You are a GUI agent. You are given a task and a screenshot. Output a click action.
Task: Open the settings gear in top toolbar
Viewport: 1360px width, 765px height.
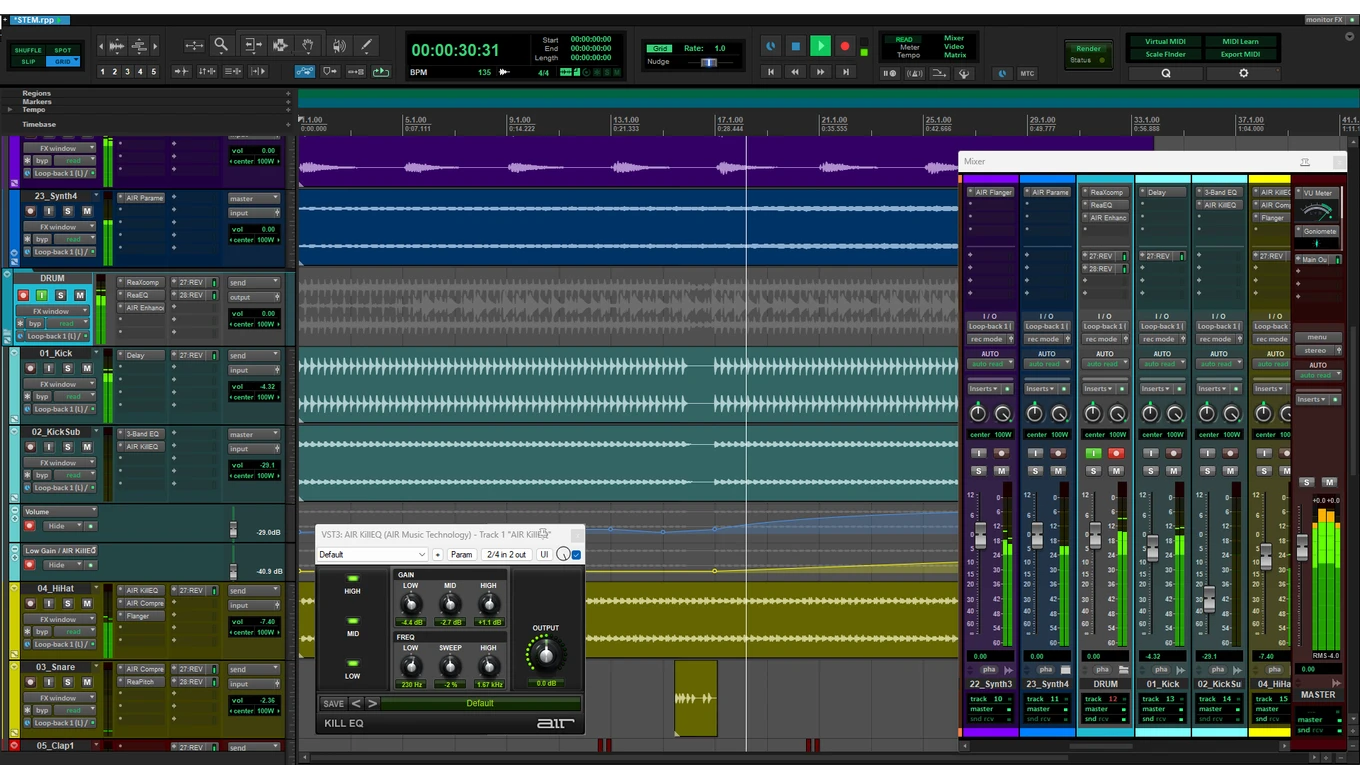1244,73
